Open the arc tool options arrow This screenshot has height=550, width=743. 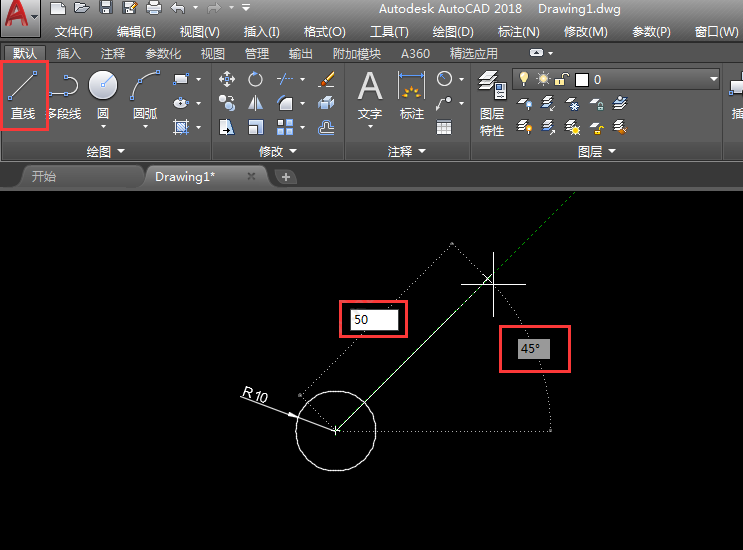(145, 127)
